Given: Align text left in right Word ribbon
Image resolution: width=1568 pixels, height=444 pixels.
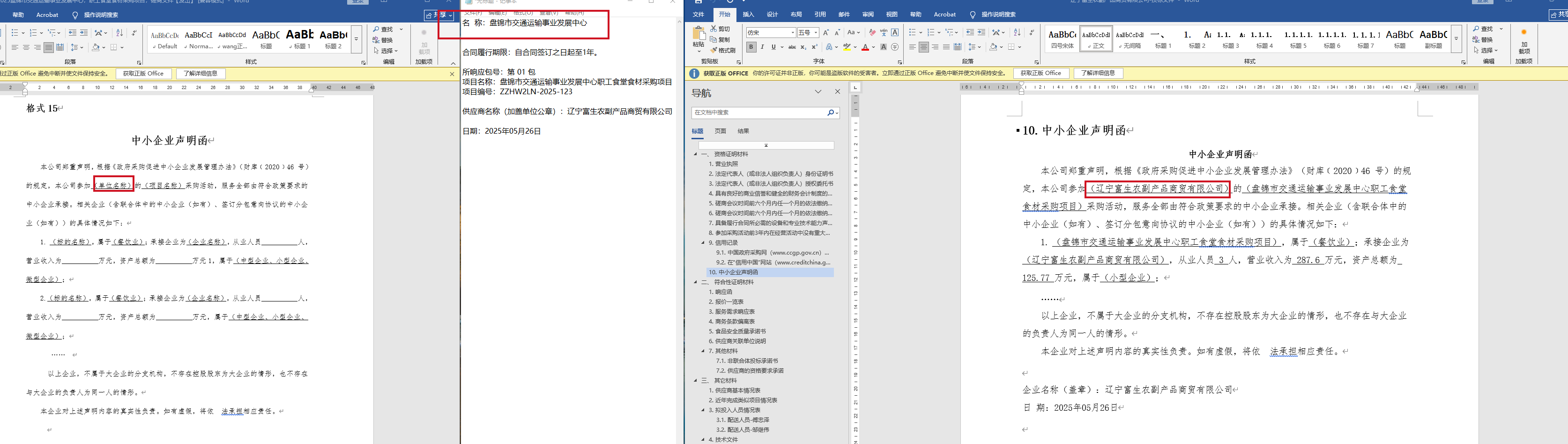Looking at the screenshot, I should (913, 47).
